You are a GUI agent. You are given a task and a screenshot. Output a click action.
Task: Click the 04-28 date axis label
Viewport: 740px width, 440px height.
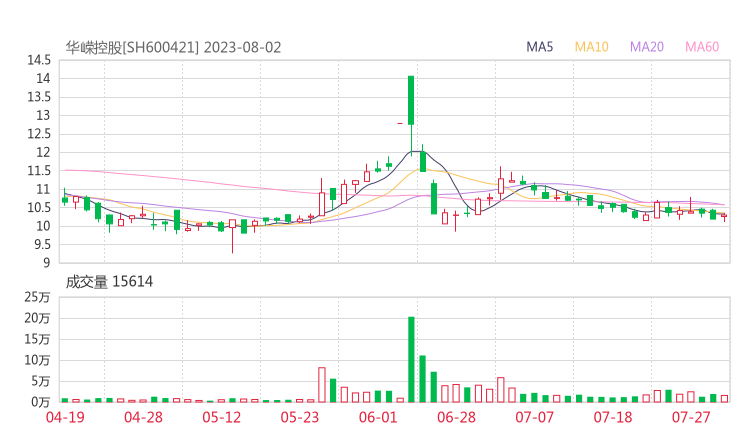[x=143, y=417]
